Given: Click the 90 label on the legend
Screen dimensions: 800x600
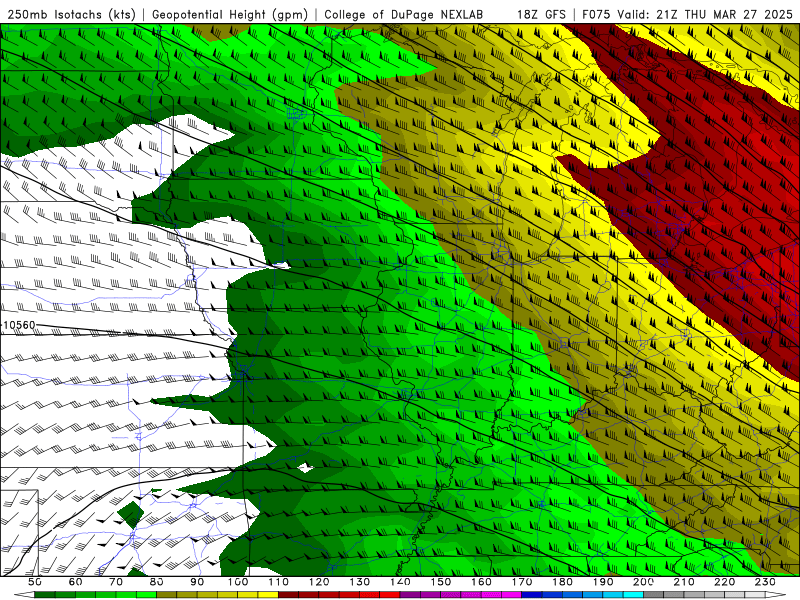Looking at the screenshot, I should point(197,582).
